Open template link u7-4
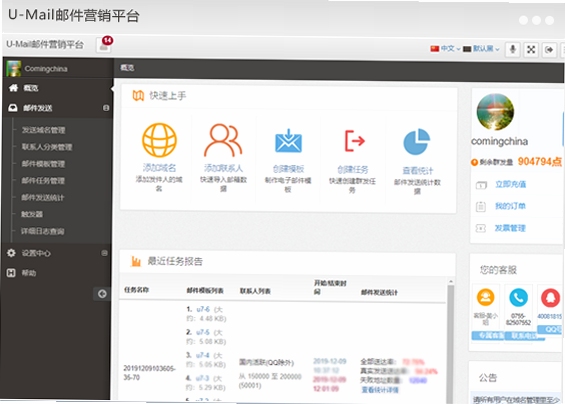 203,355
